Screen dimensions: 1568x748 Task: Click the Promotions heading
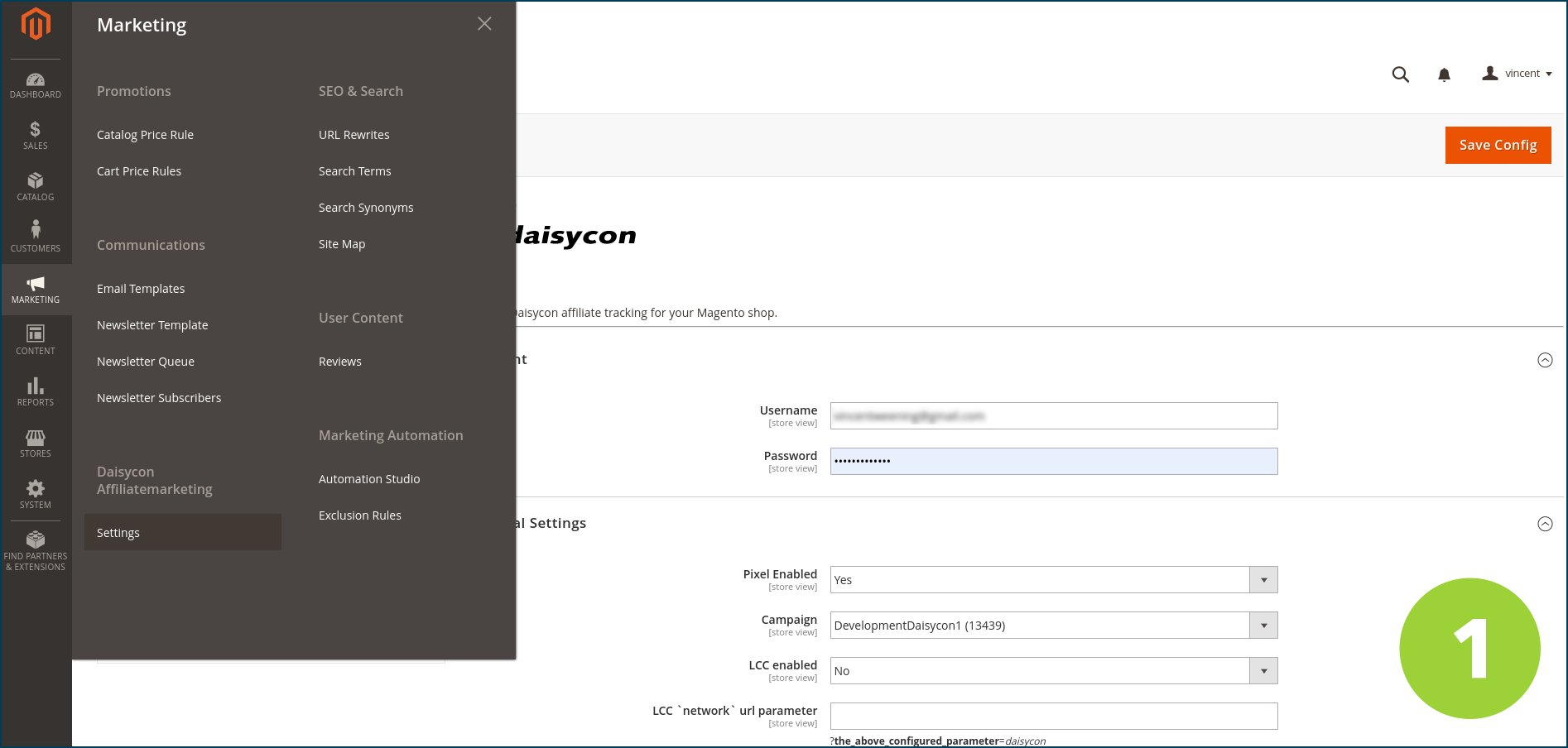pyautogui.click(x=134, y=91)
